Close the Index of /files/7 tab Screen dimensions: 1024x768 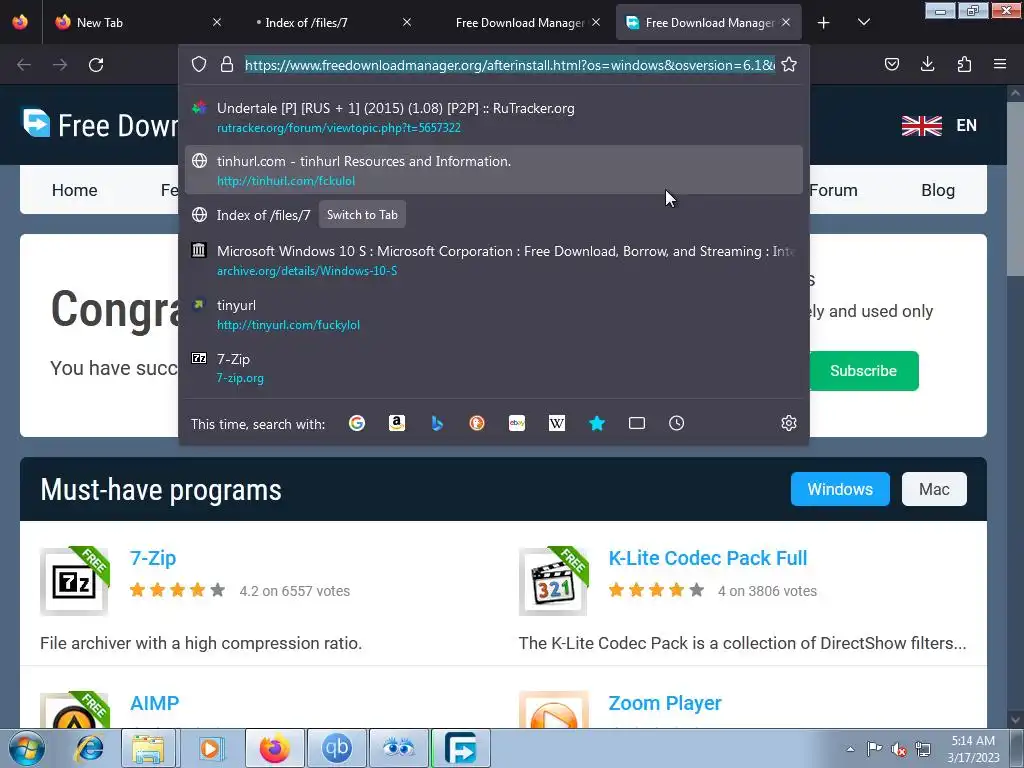tap(407, 22)
